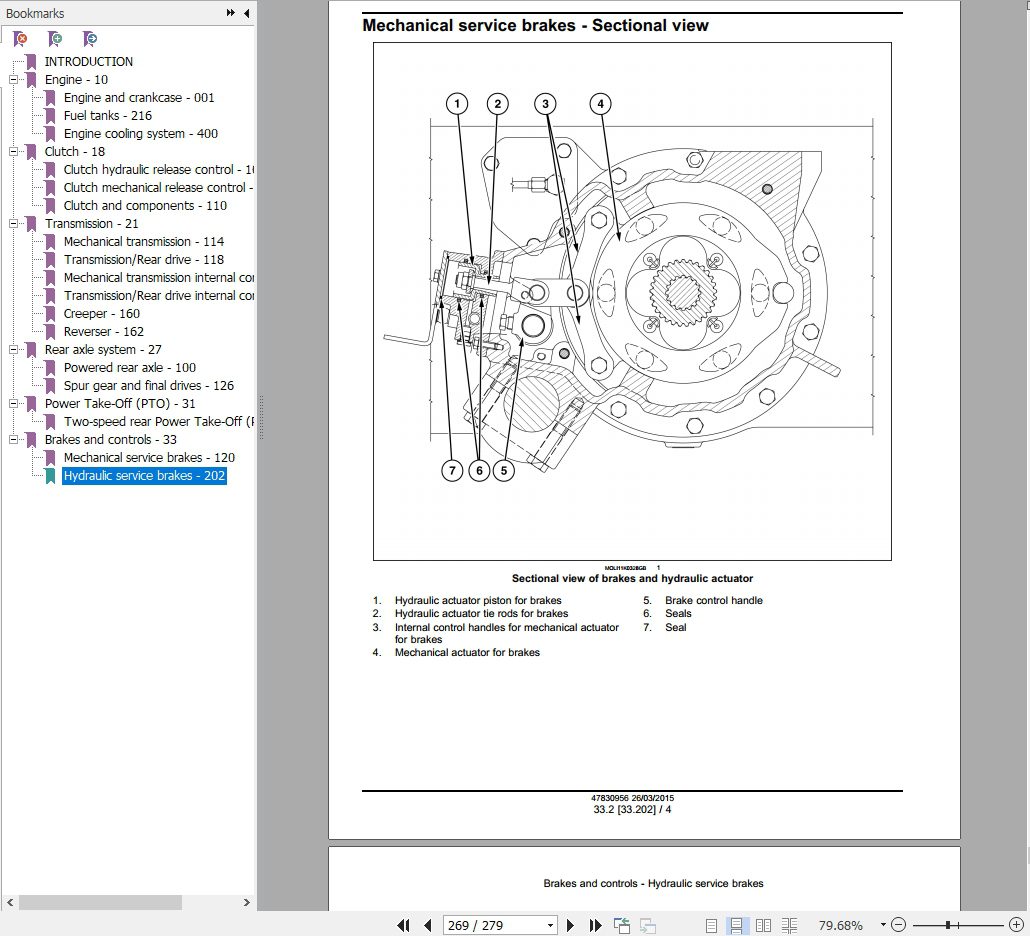Enable two-page continuous view
The width and height of the screenshot is (1030, 936).
pos(790,925)
